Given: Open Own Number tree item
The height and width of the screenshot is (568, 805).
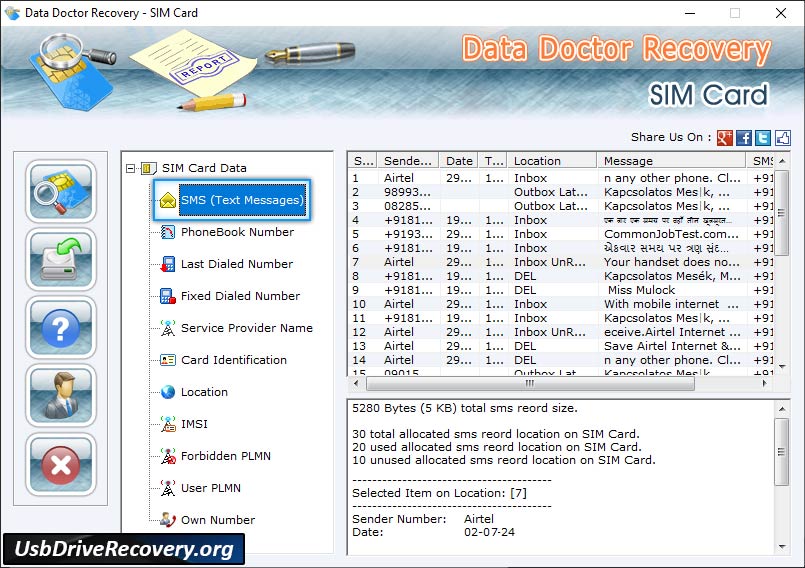Looking at the screenshot, I should pos(218,520).
